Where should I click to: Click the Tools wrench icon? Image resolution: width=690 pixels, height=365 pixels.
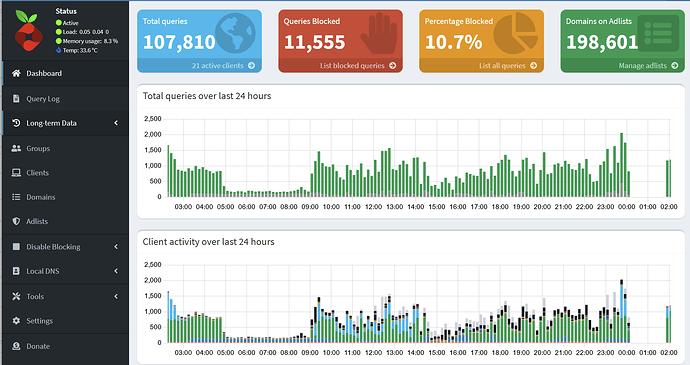(x=16, y=296)
